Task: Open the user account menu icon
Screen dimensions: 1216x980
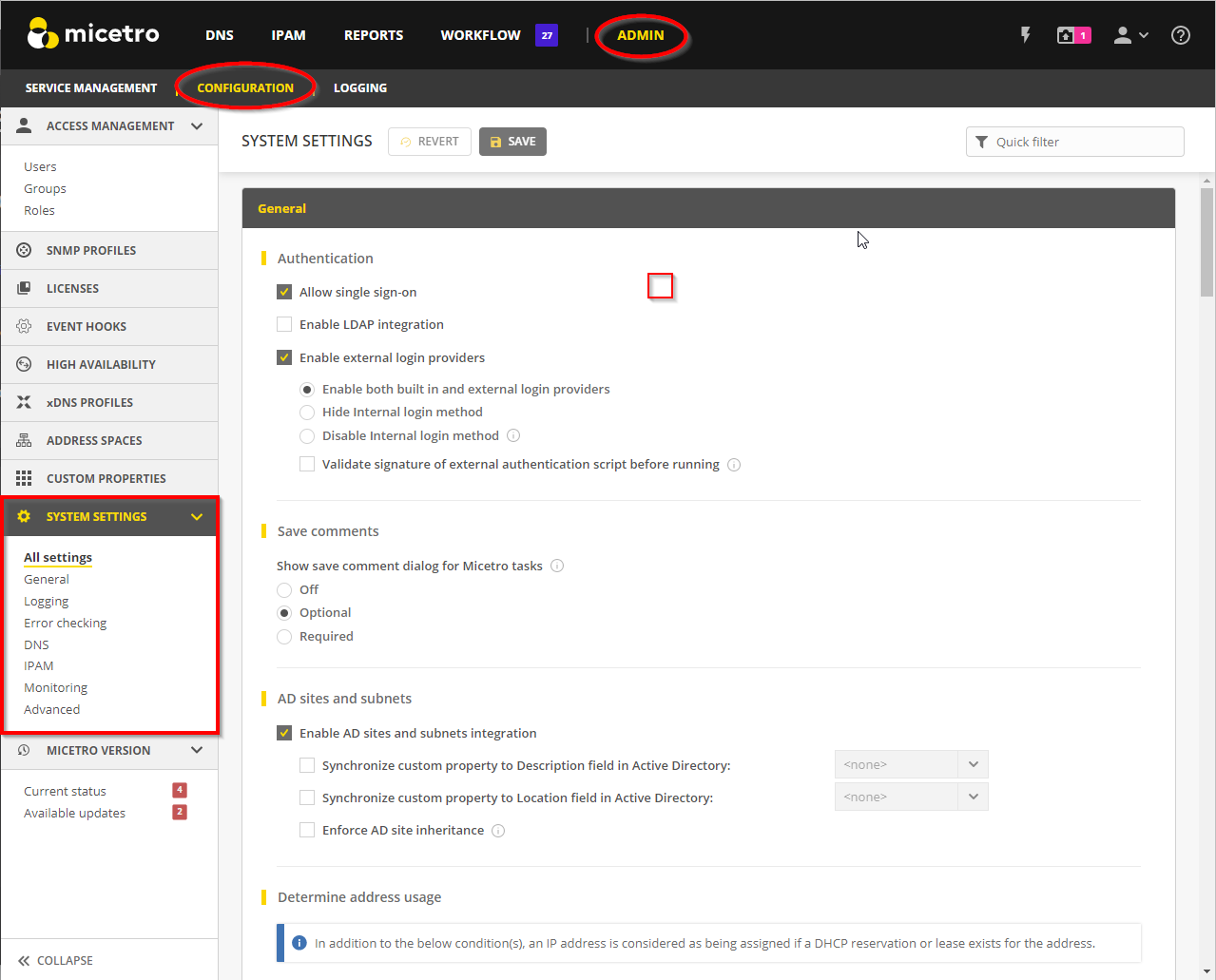Action: tap(1123, 35)
